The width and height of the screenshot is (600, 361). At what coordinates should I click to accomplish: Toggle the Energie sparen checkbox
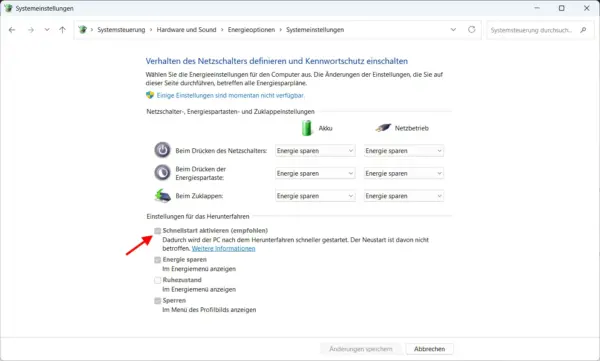point(157,260)
